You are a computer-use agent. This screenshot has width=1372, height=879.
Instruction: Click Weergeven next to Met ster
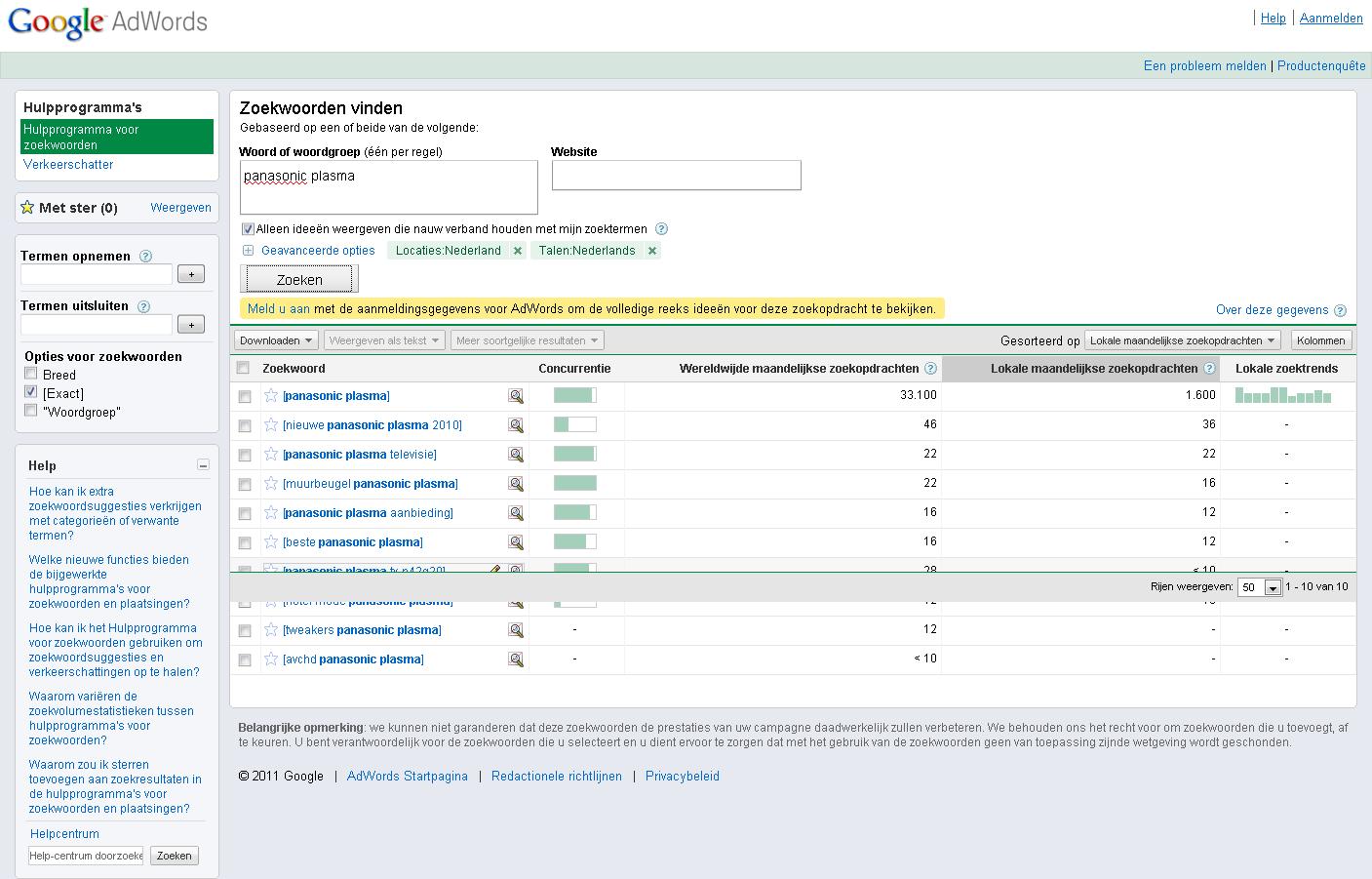click(x=180, y=208)
